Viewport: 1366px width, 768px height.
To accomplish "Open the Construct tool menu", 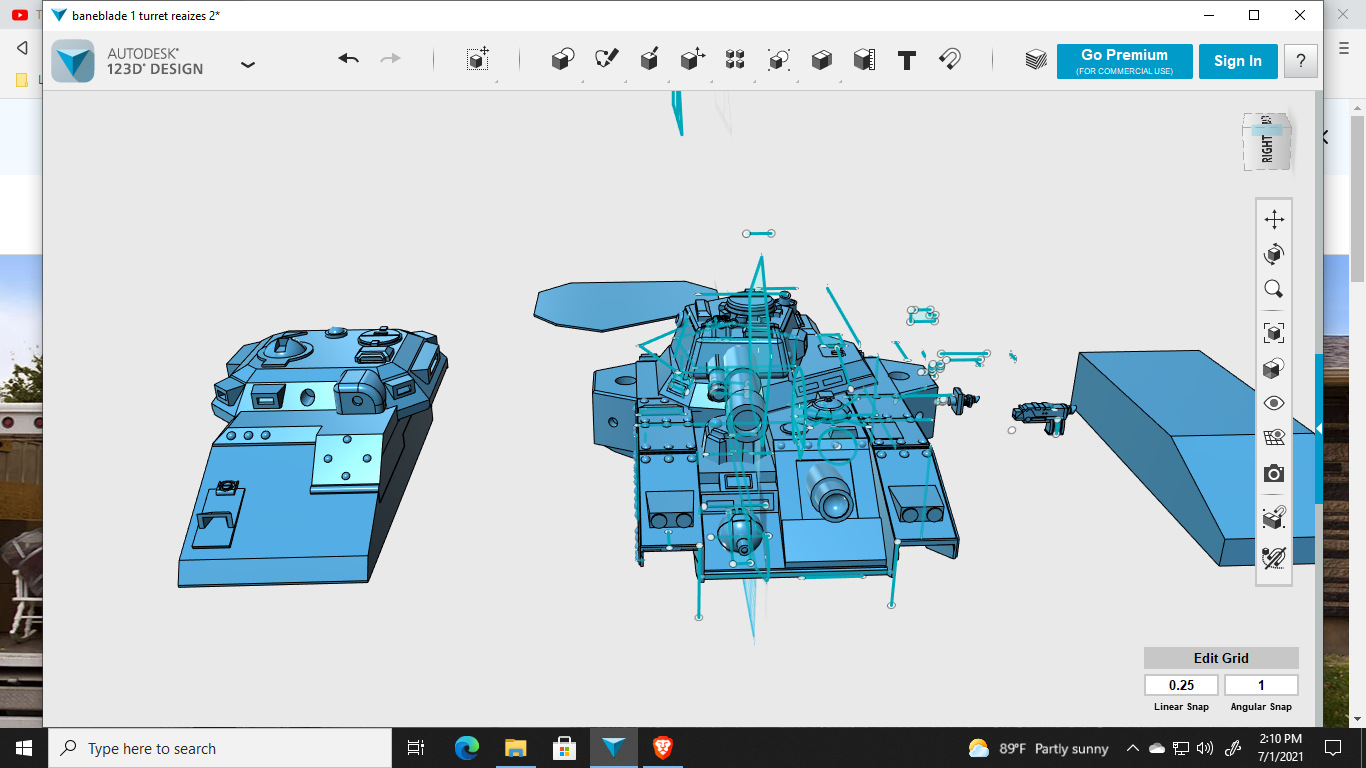I will pyautogui.click(x=649, y=59).
